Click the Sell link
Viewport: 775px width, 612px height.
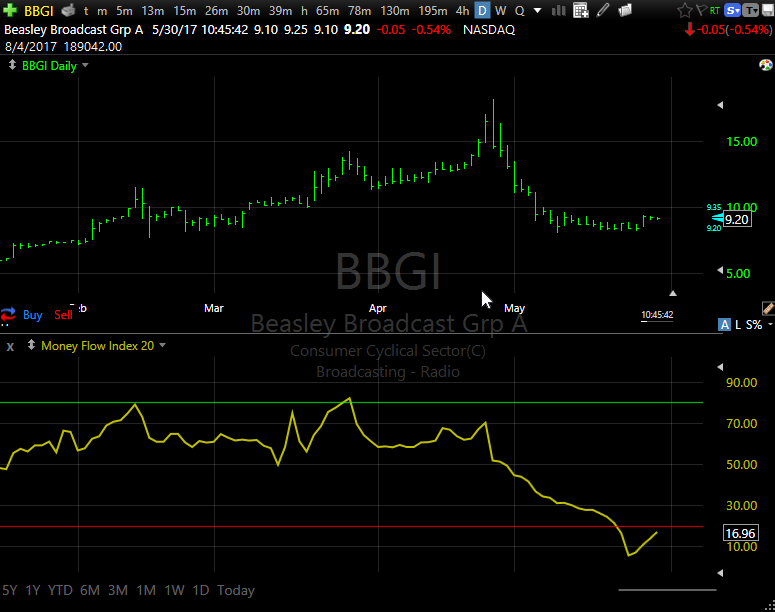[63, 315]
